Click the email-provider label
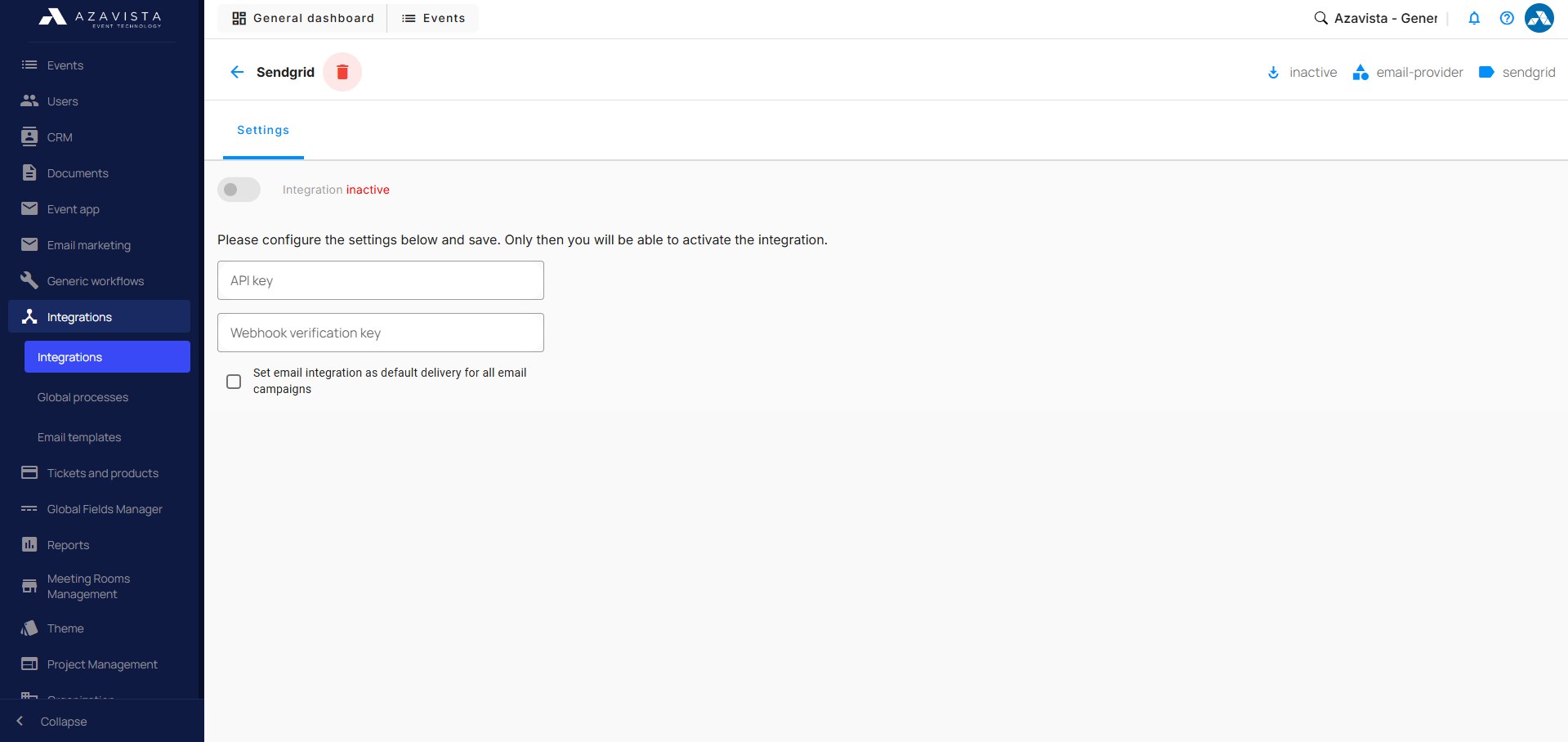The image size is (1568, 742). pyautogui.click(x=1419, y=72)
